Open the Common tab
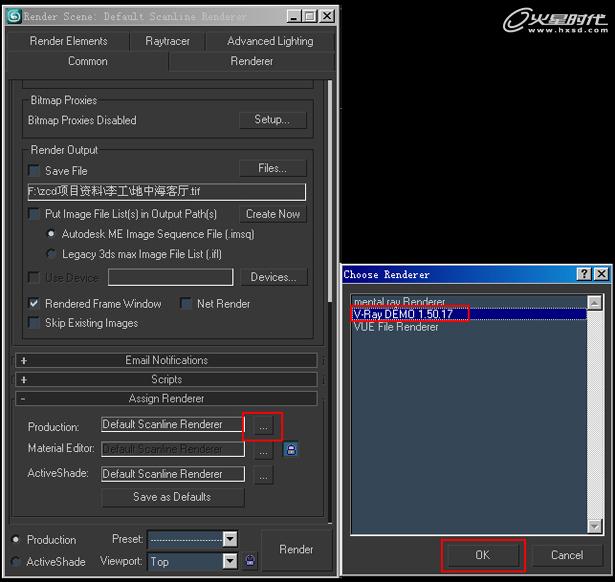The image size is (615, 582). coord(88,61)
